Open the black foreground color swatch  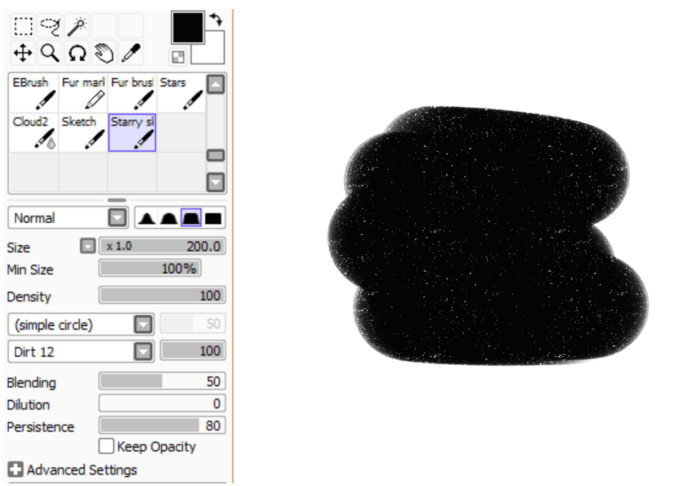point(188,28)
